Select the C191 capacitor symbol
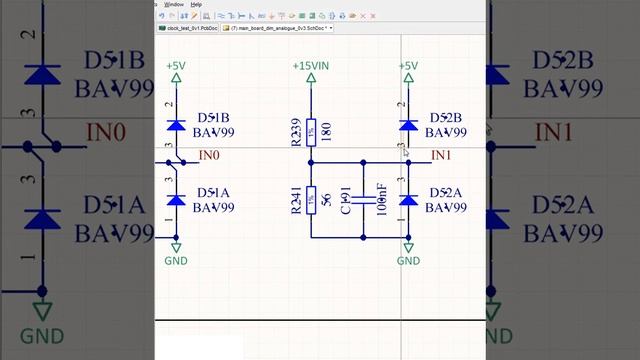This screenshot has height=360, width=640. 363,200
